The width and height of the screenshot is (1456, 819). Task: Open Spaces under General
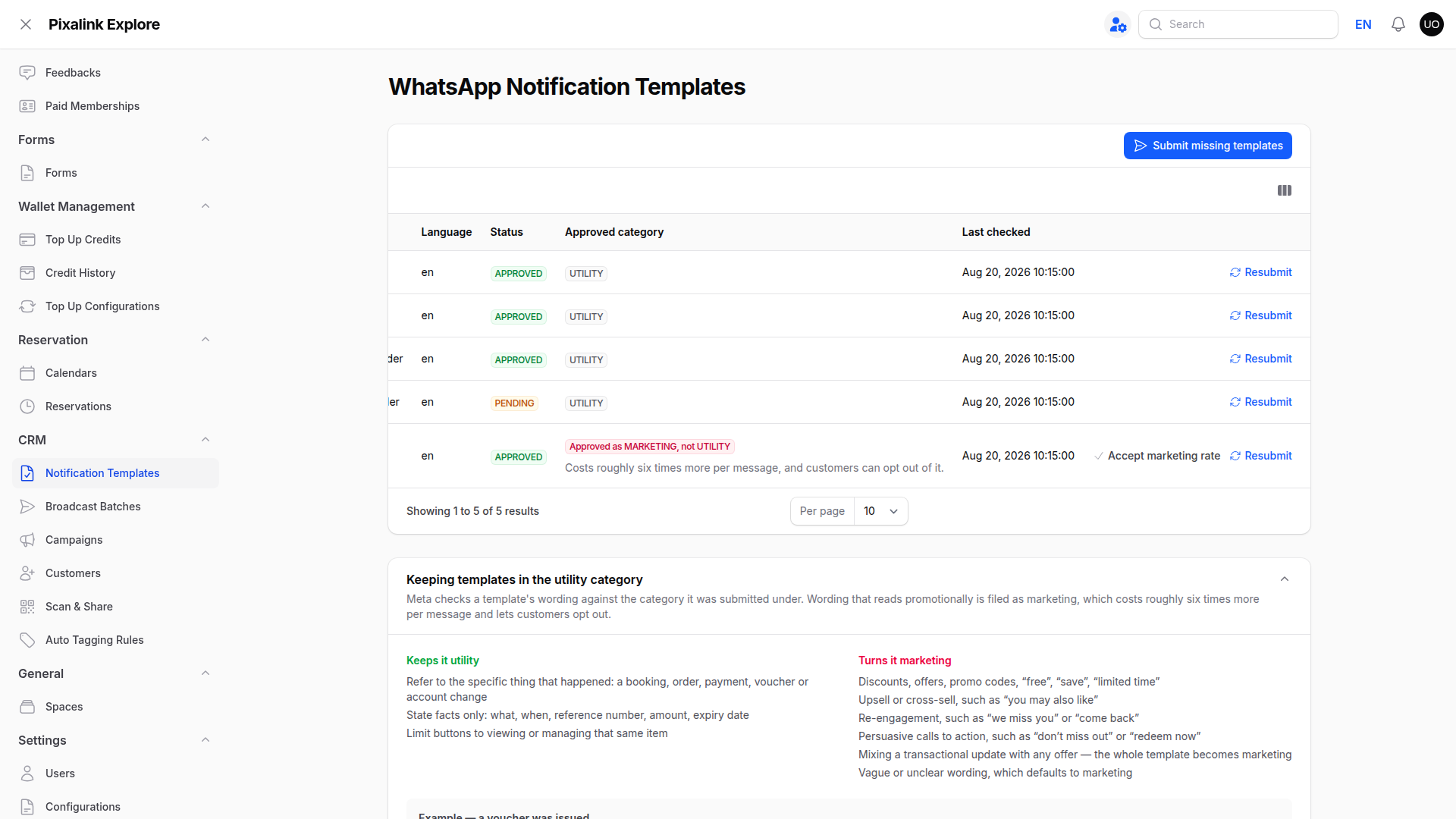(115, 707)
